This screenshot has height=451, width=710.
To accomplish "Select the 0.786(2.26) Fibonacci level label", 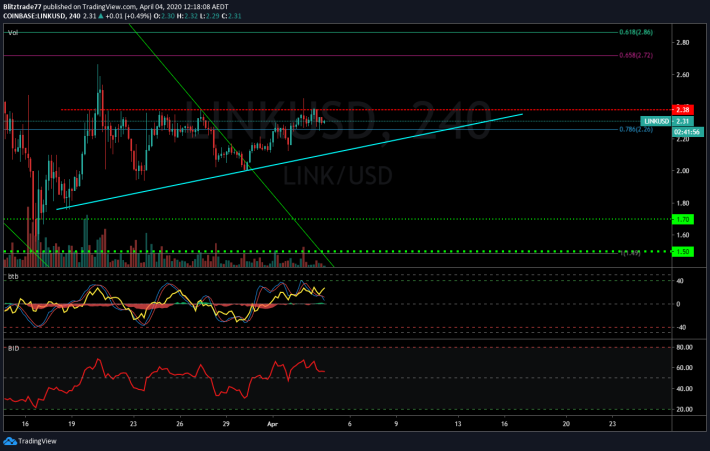I will 635,129.
